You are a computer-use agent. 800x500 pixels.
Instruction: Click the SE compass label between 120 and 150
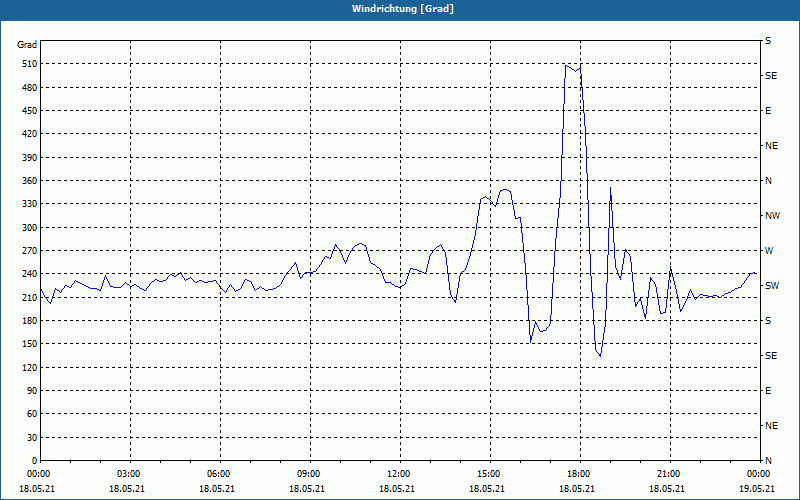click(771, 356)
